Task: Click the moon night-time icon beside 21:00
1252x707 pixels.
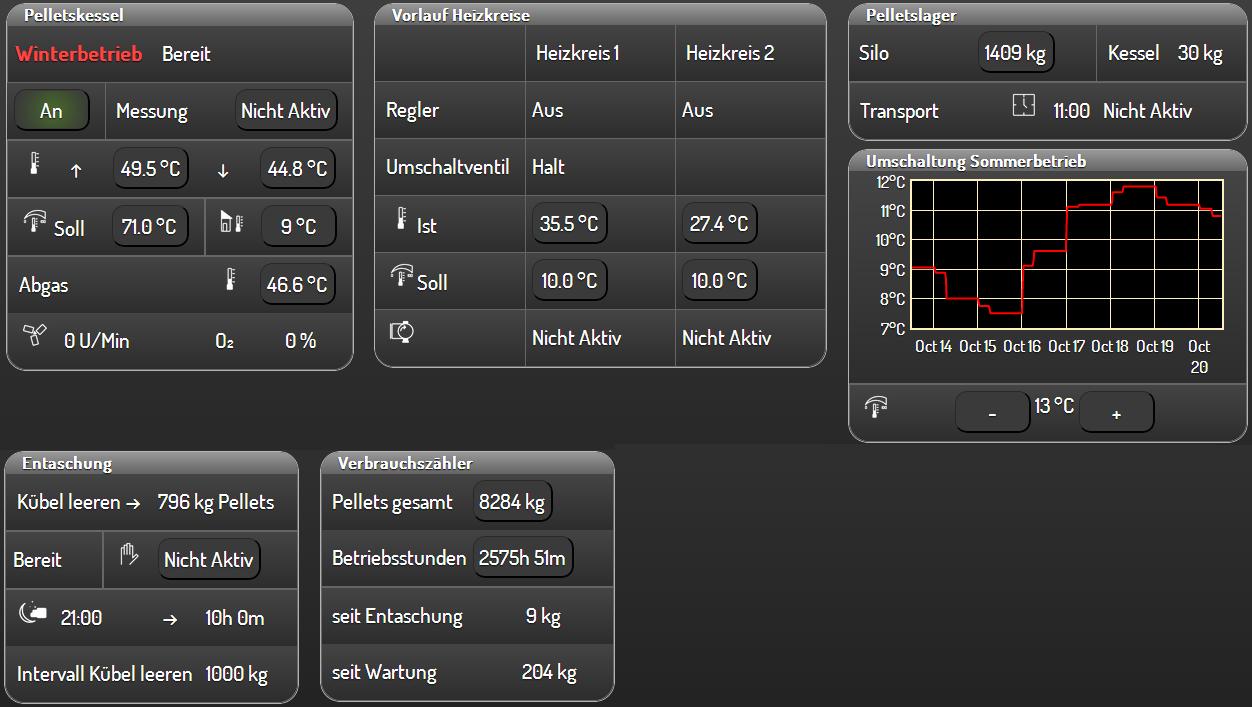Action: click(34, 615)
